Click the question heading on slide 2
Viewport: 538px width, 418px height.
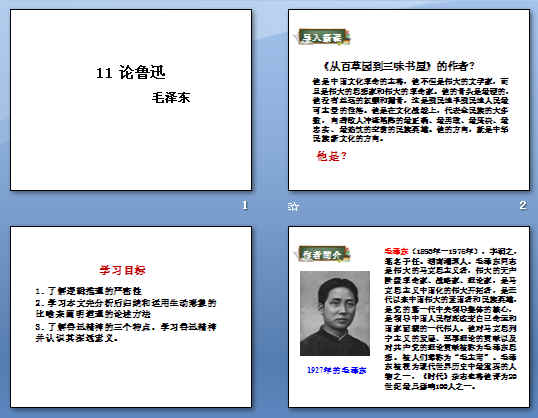tap(399, 66)
